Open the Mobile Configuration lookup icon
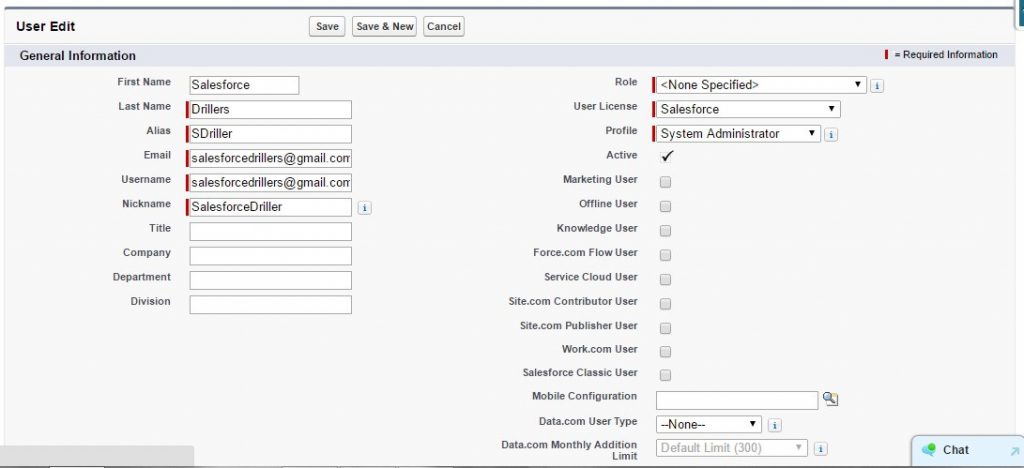Image resolution: width=1024 pixels, height=468 pixels. point(830,399)
